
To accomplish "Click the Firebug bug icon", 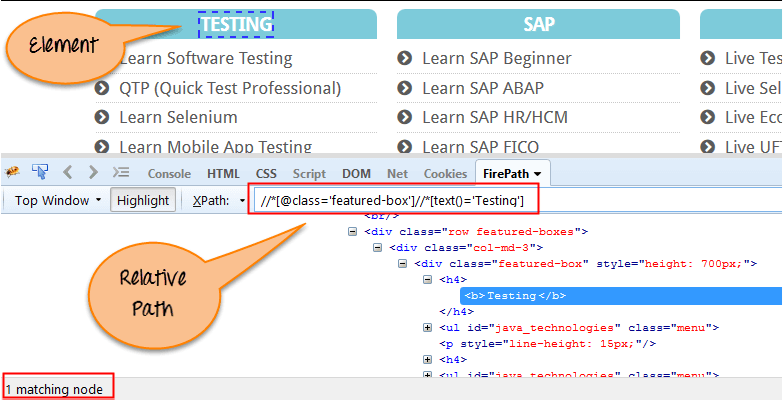I will [13, 172].
